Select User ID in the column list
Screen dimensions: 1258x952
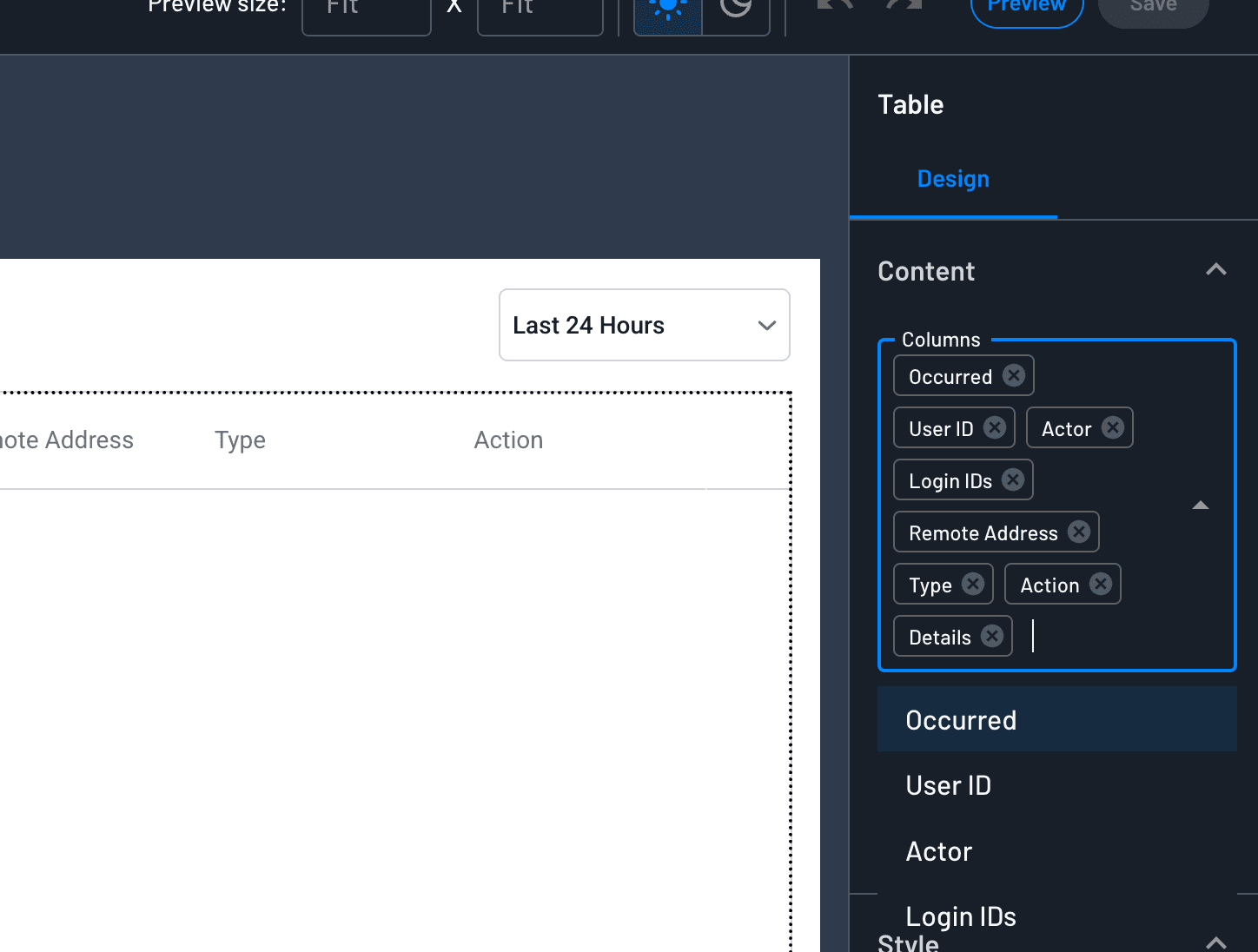tap(948, 785)
